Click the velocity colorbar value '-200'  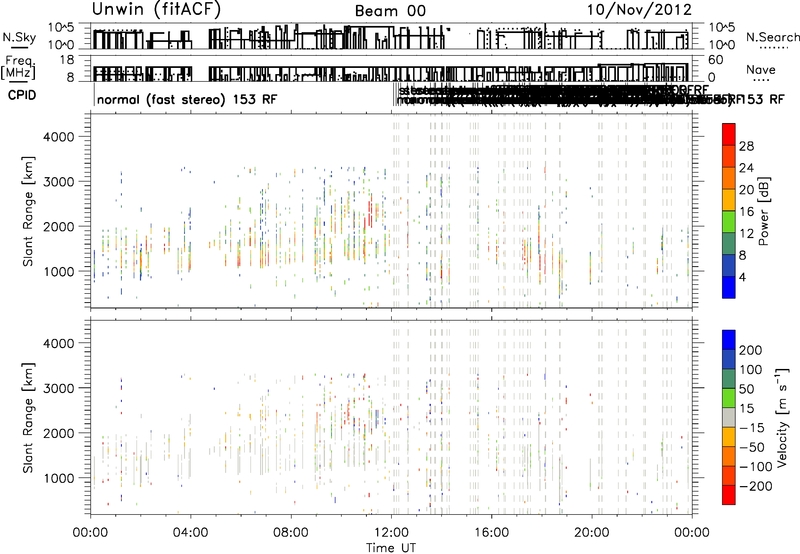756,486
